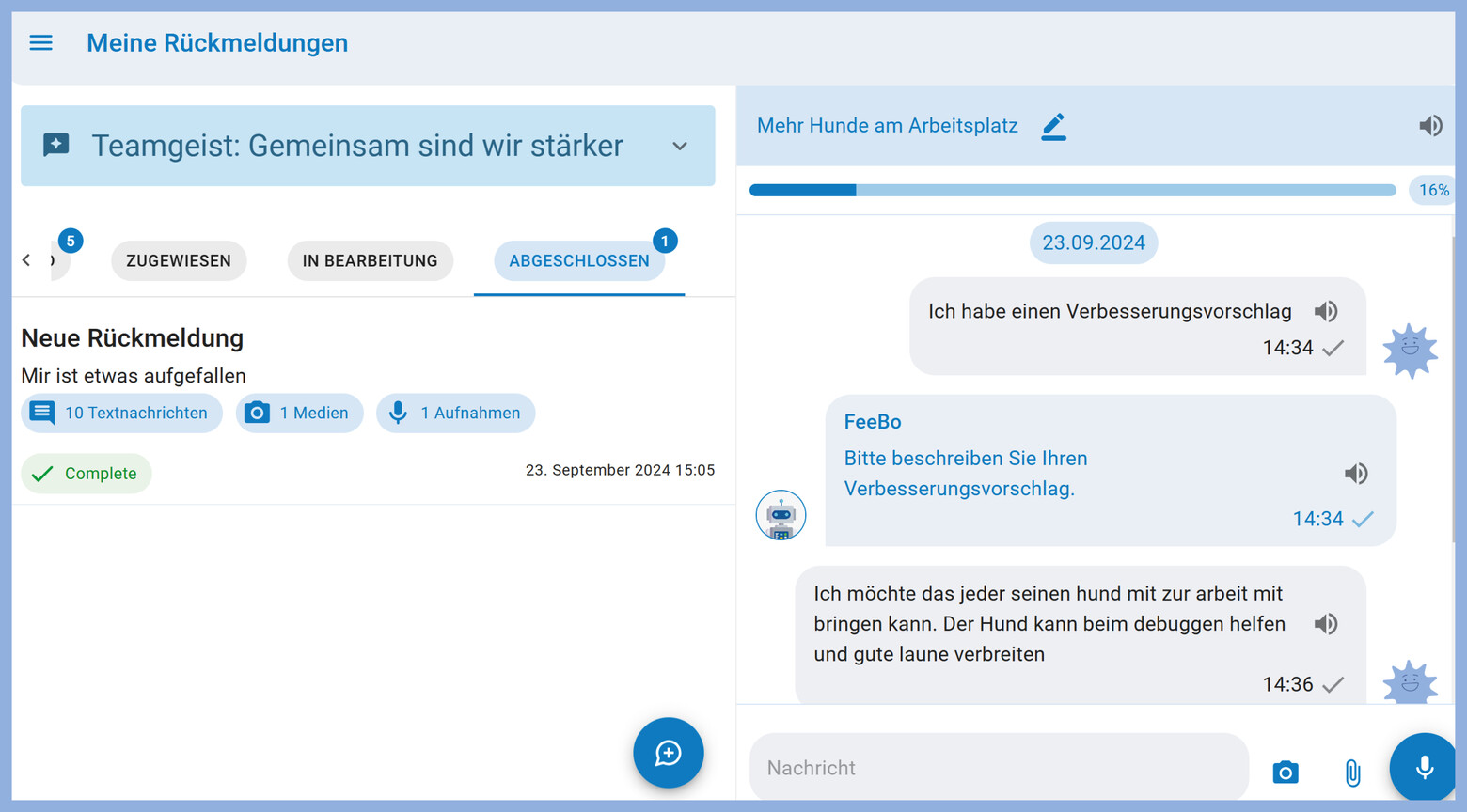
Task: Open the "10 Textnachrichten" chip
Action: click(x=121, y=413)
